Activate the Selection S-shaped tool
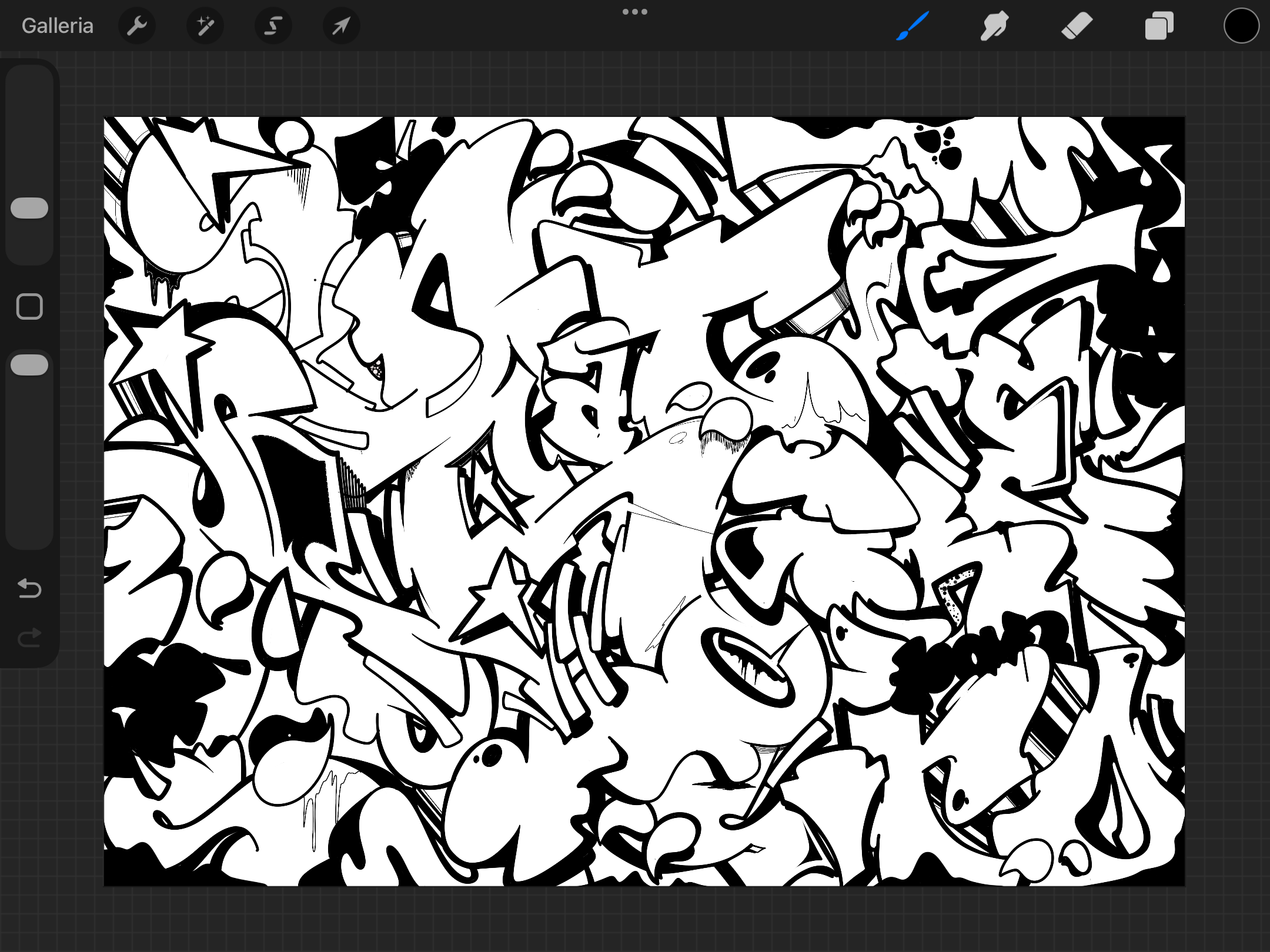This screenshot has width=1270, height=952. (x=273, y=26)
